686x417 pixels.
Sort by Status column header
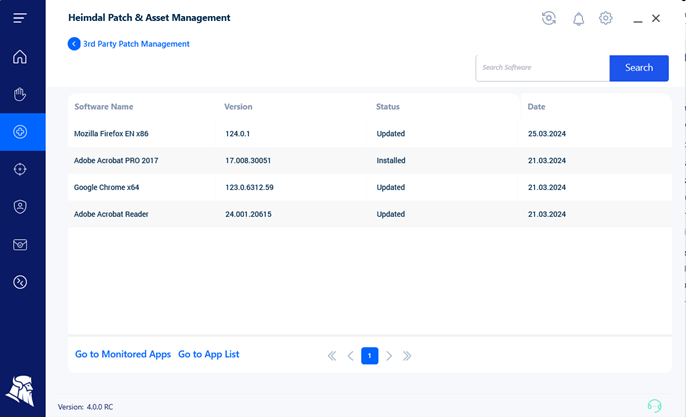pyautogui.click(x=388, y=107)
